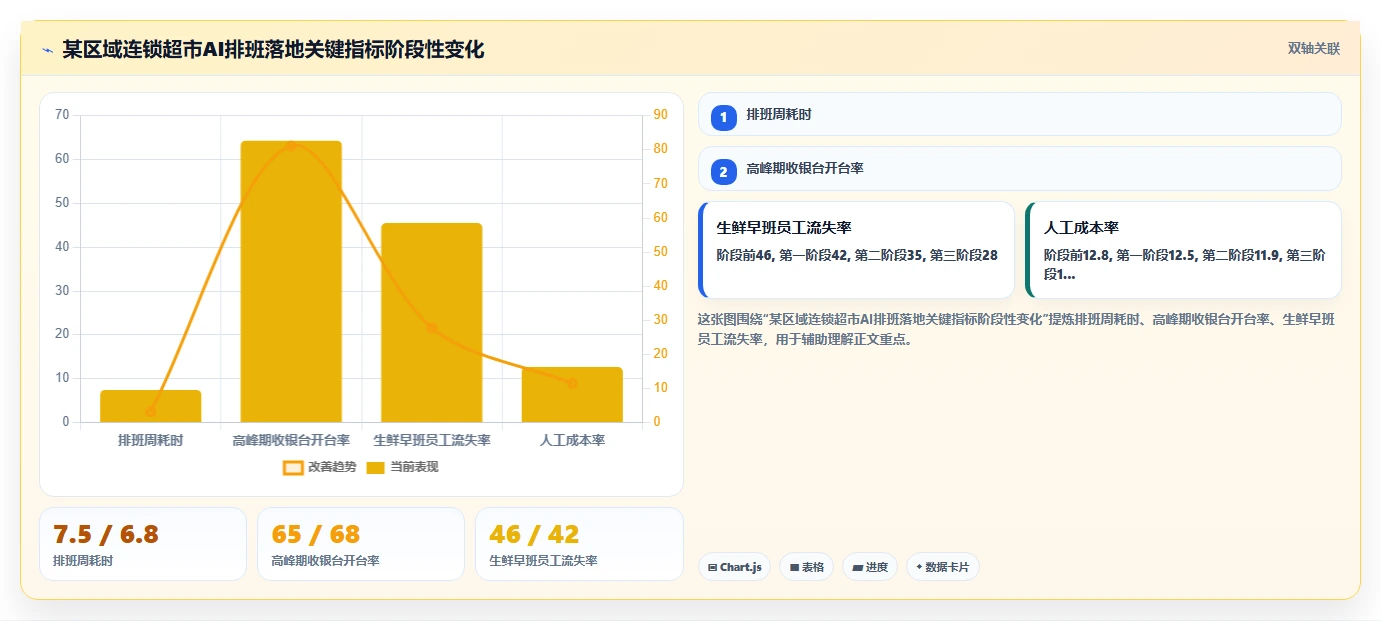Select the 生鲜早班员工流失率 bar in chart

(432, 323)
